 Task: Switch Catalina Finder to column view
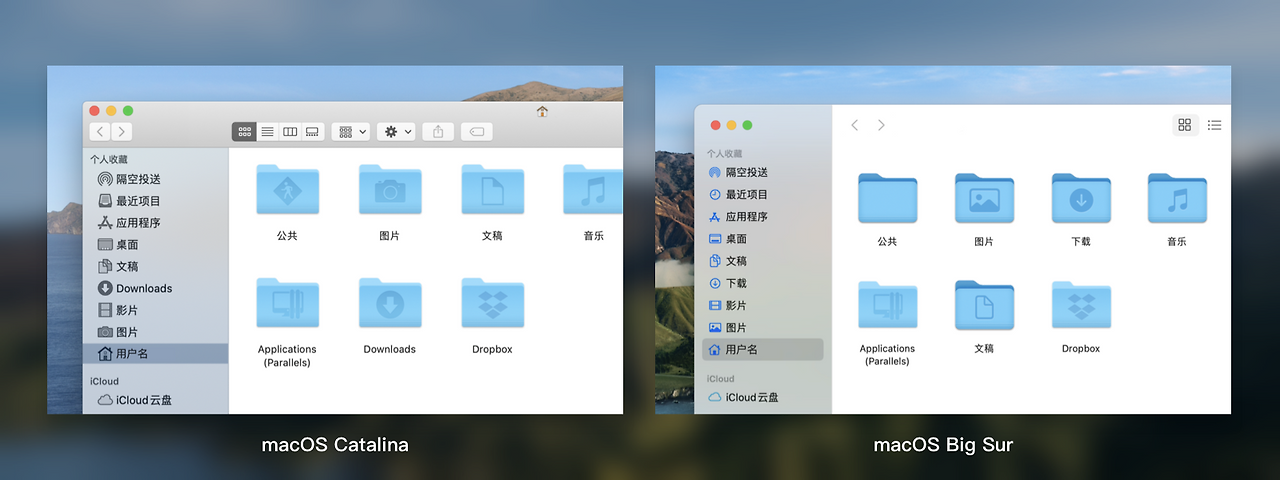click(290, 132)
